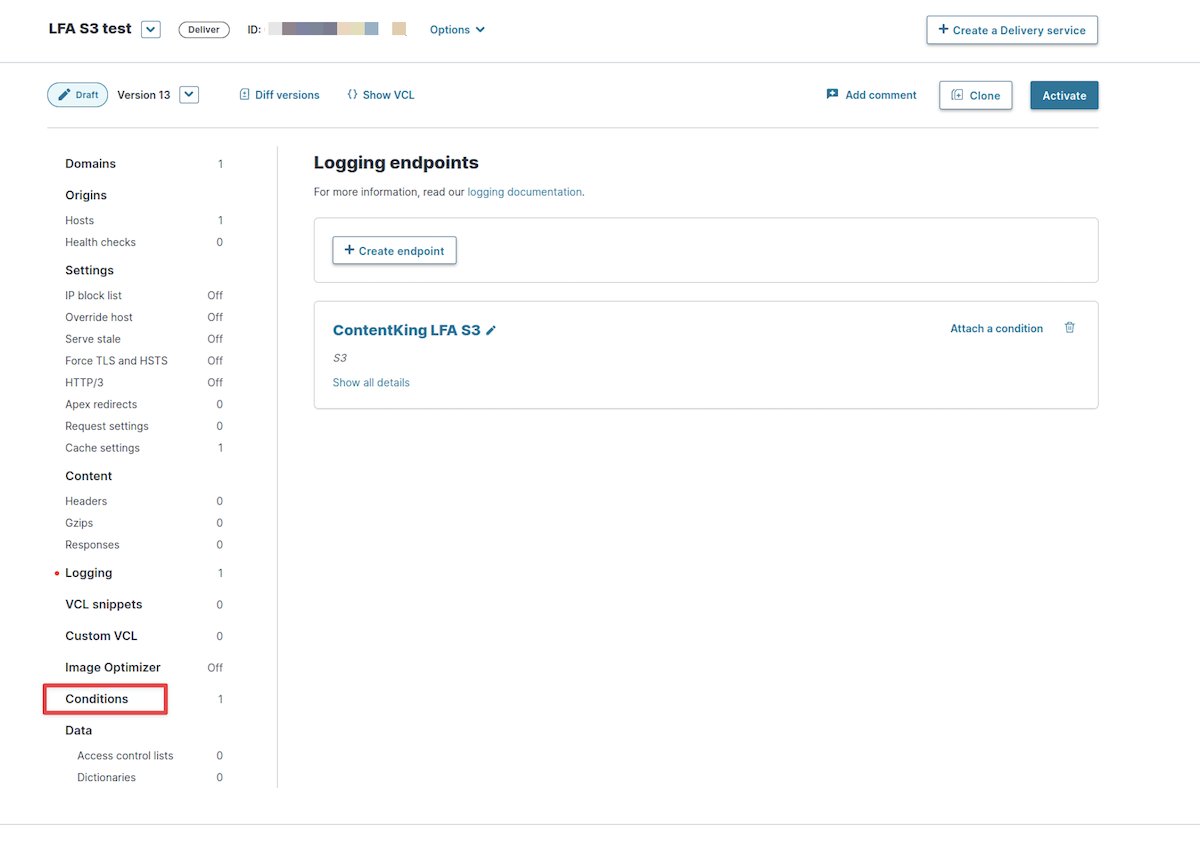Click the pencil icon beside ContentKing LFA S3
This screenshot has width=1200, height=850.
coord(491,330)
